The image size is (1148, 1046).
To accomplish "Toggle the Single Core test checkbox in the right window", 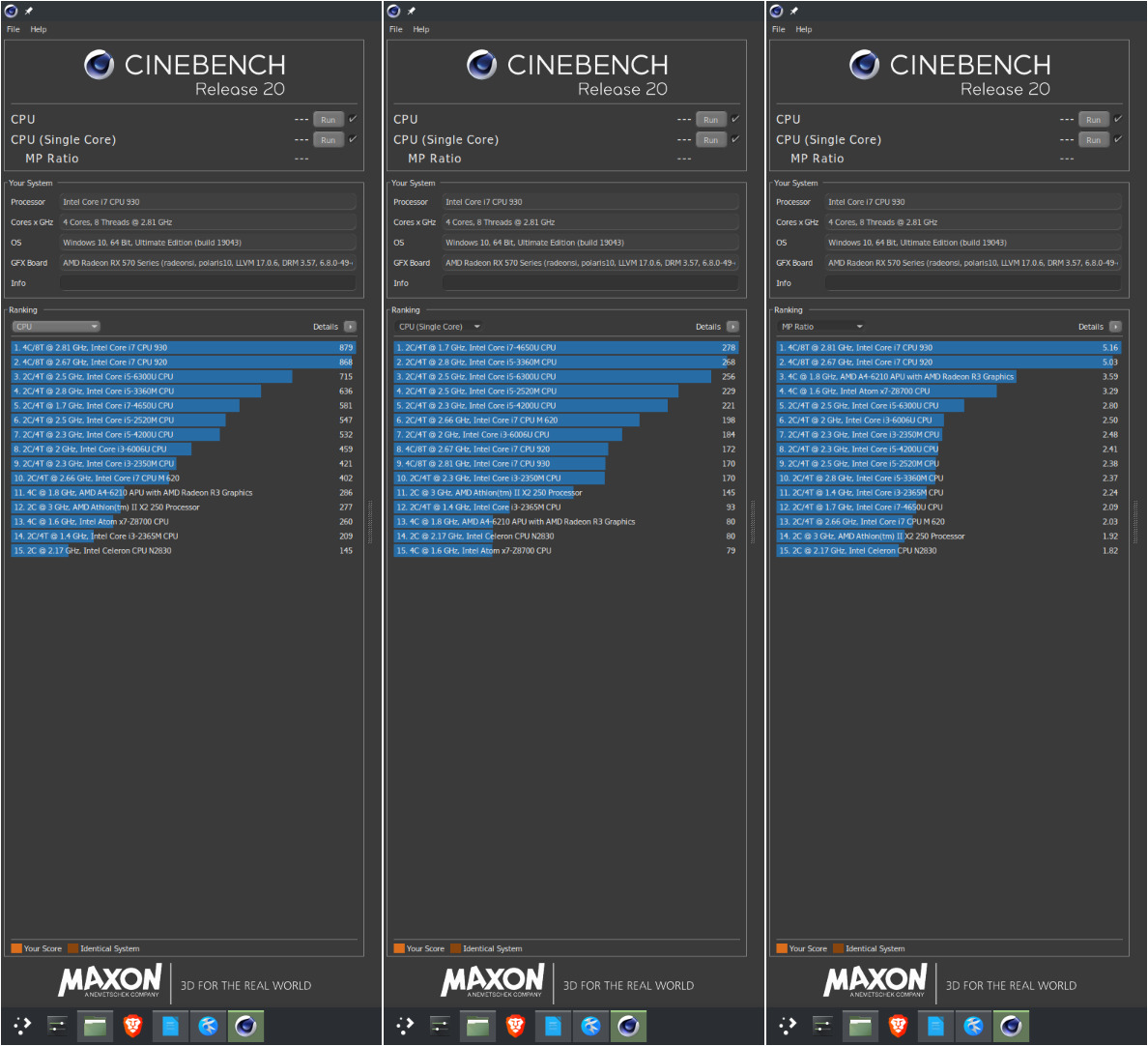I will [x=1118, y=139].
